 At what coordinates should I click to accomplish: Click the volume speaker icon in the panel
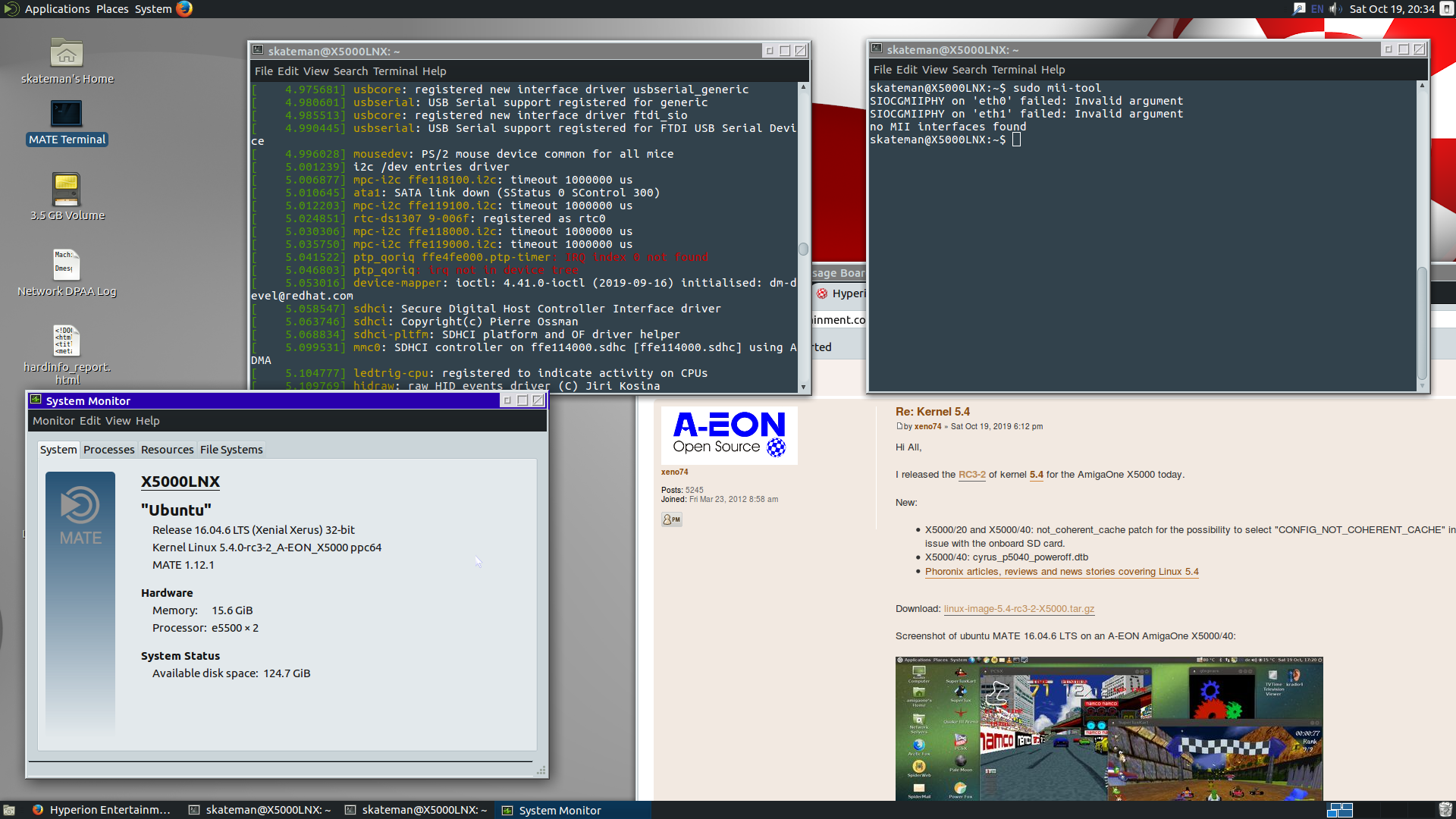tap(1335, 9)
